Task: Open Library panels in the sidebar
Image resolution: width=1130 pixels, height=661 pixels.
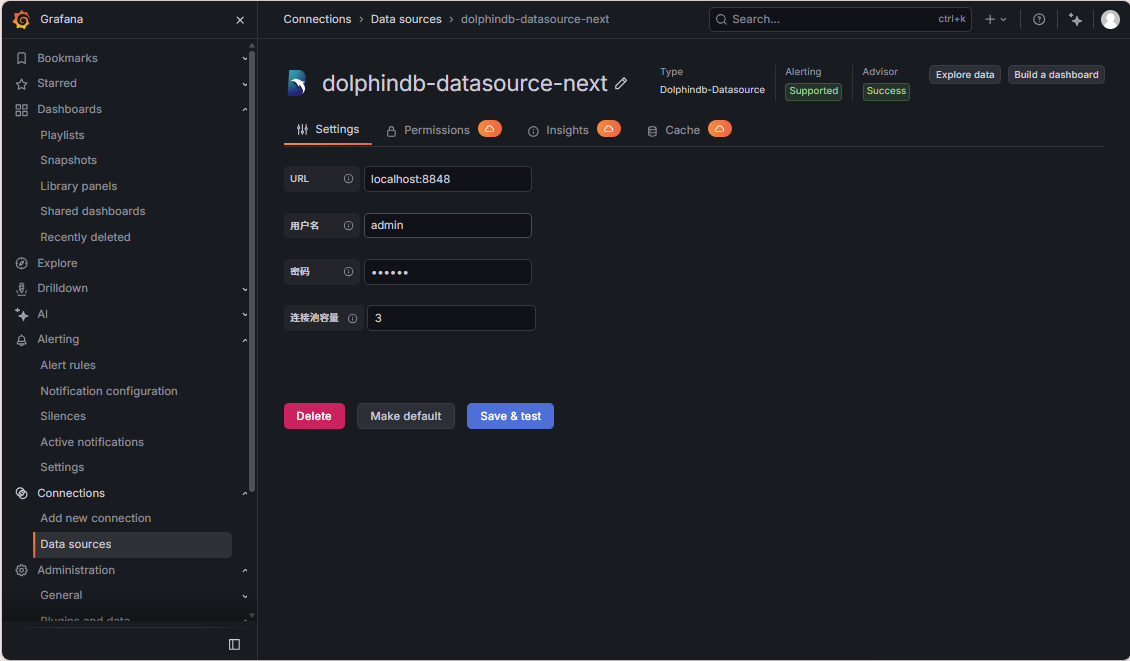Action: tap(79, 186)
